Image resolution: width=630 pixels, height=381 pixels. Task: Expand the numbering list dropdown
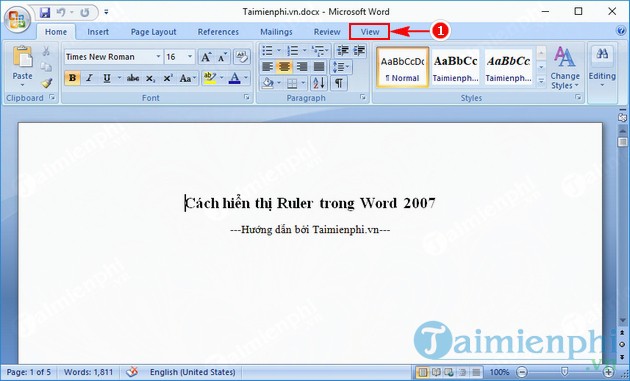tap(304, 51)
